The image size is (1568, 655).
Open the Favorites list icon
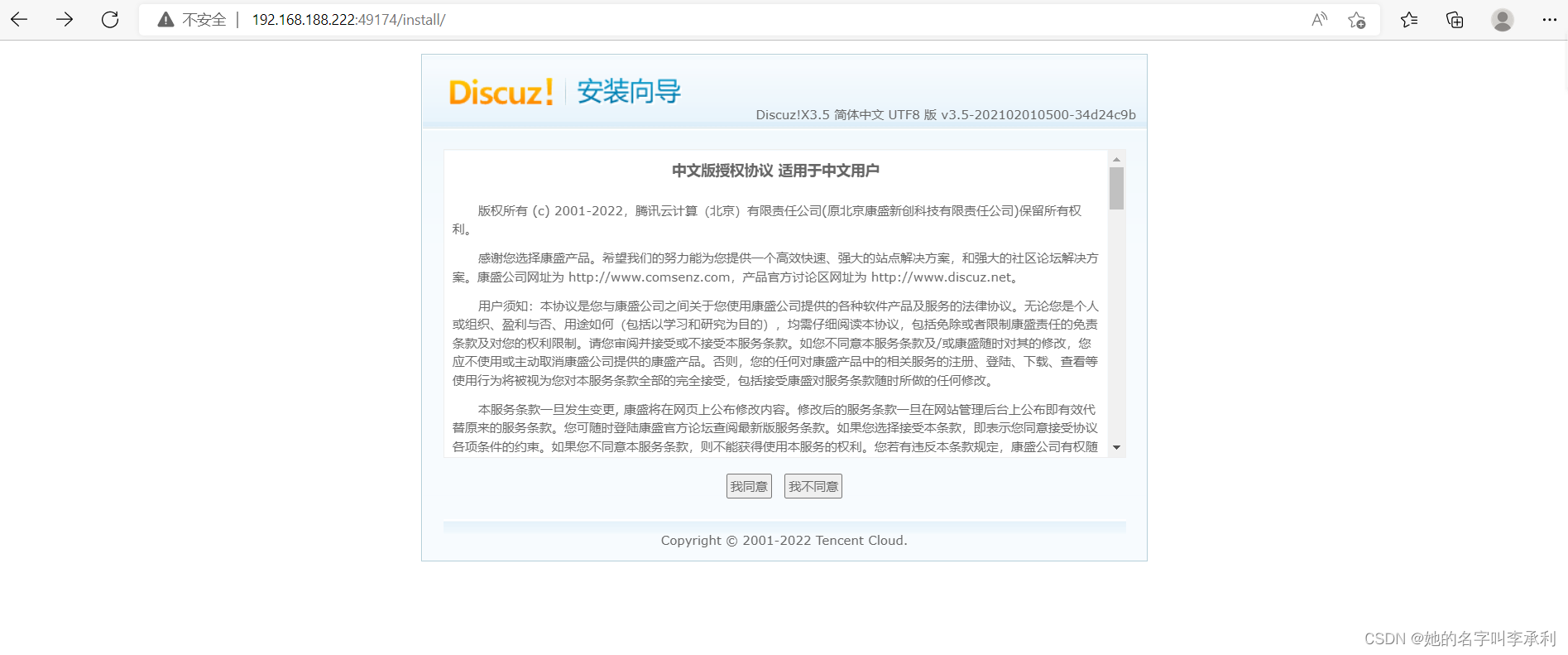pyautogui.click(x=1409, y=20)
